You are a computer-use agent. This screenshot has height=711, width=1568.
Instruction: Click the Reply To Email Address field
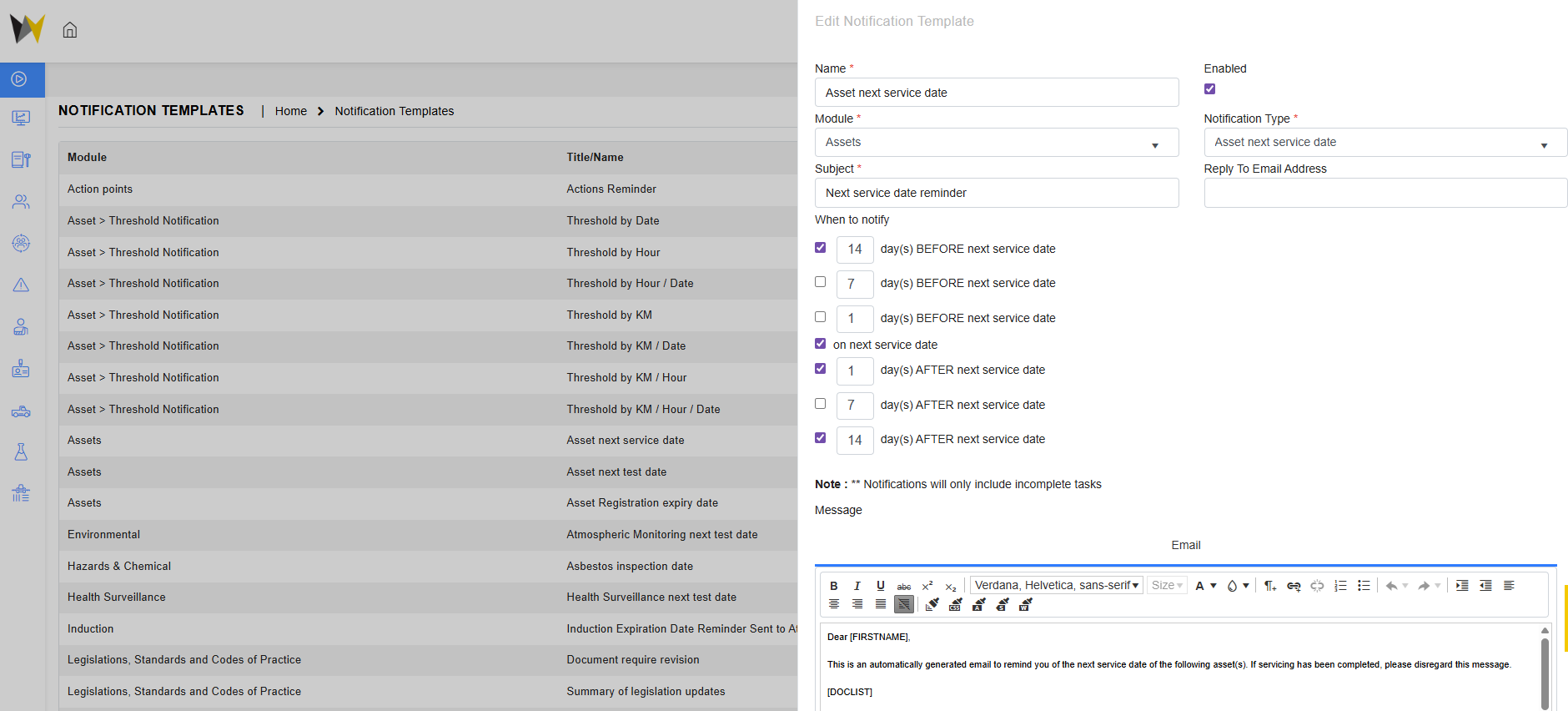pos(1385,193)
